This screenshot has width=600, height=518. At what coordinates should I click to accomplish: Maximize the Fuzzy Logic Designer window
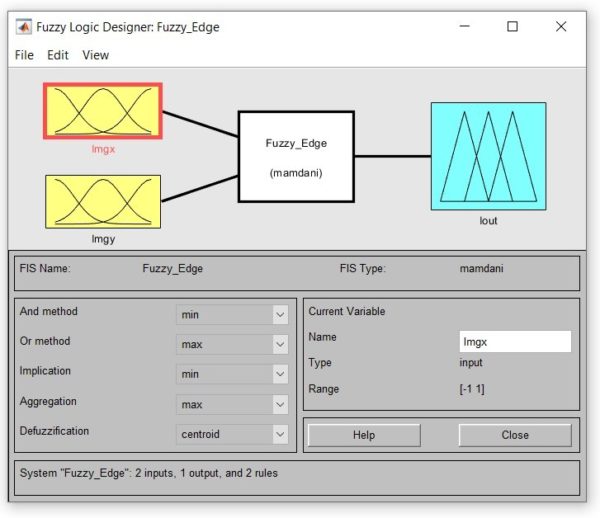point(512,27)
